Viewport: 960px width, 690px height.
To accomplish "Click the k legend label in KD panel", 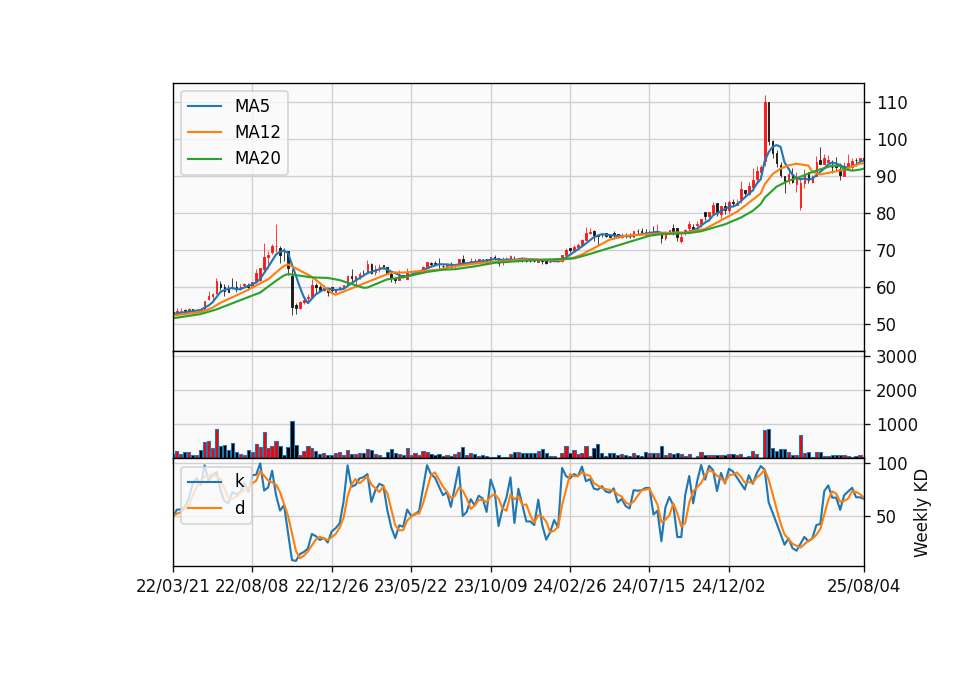I will click(x=239, y=481).
